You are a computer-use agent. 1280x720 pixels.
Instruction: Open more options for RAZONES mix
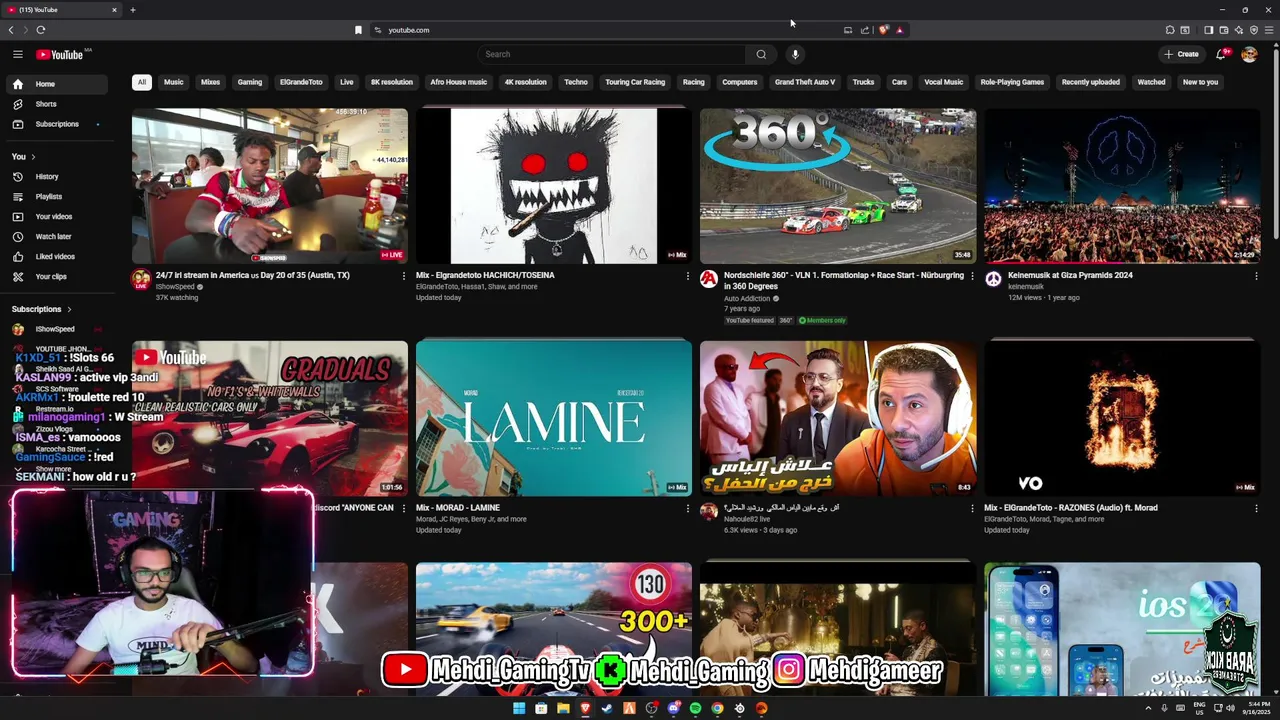1256,509
